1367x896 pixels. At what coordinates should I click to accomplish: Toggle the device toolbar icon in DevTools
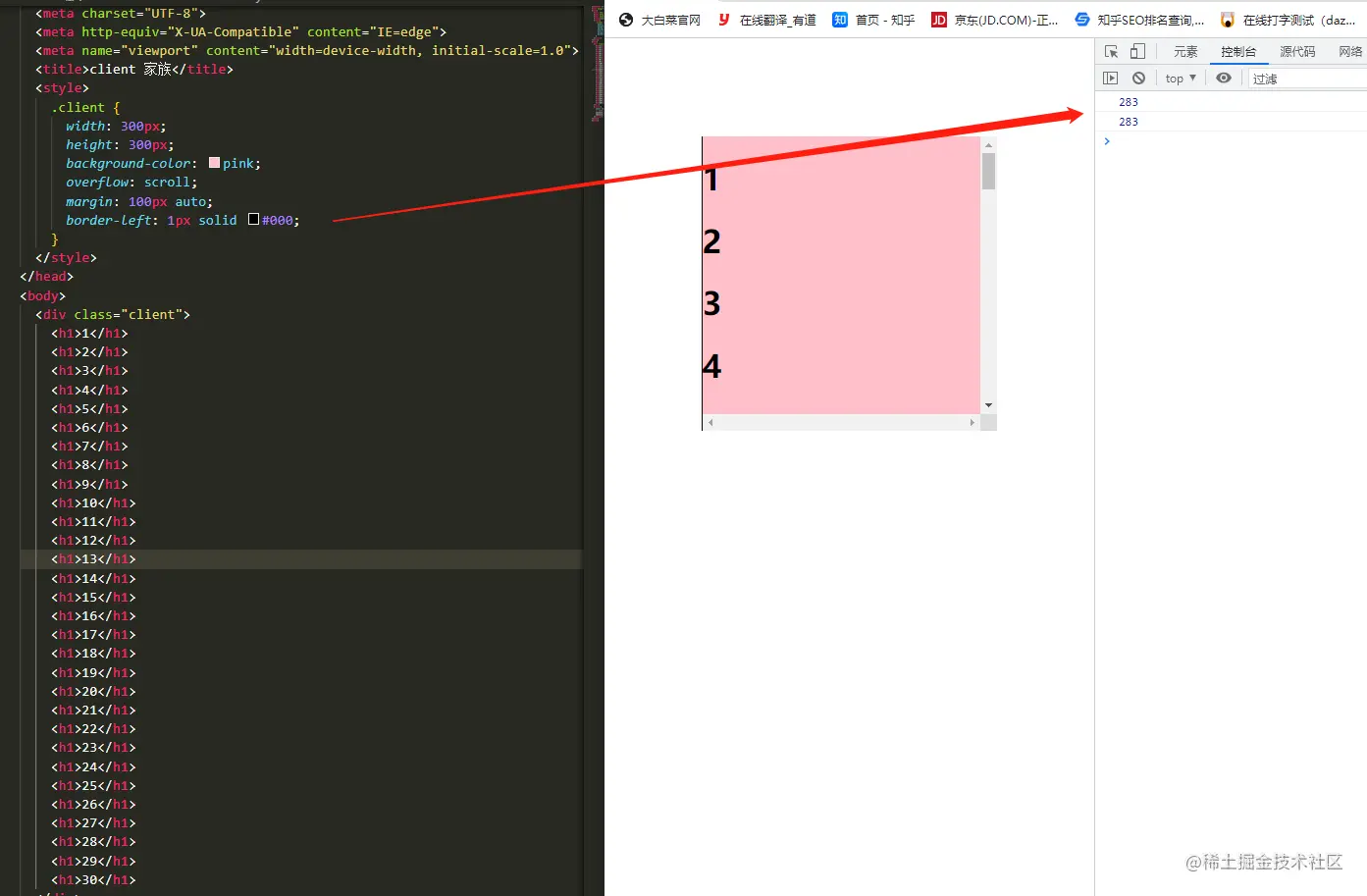1137,52
